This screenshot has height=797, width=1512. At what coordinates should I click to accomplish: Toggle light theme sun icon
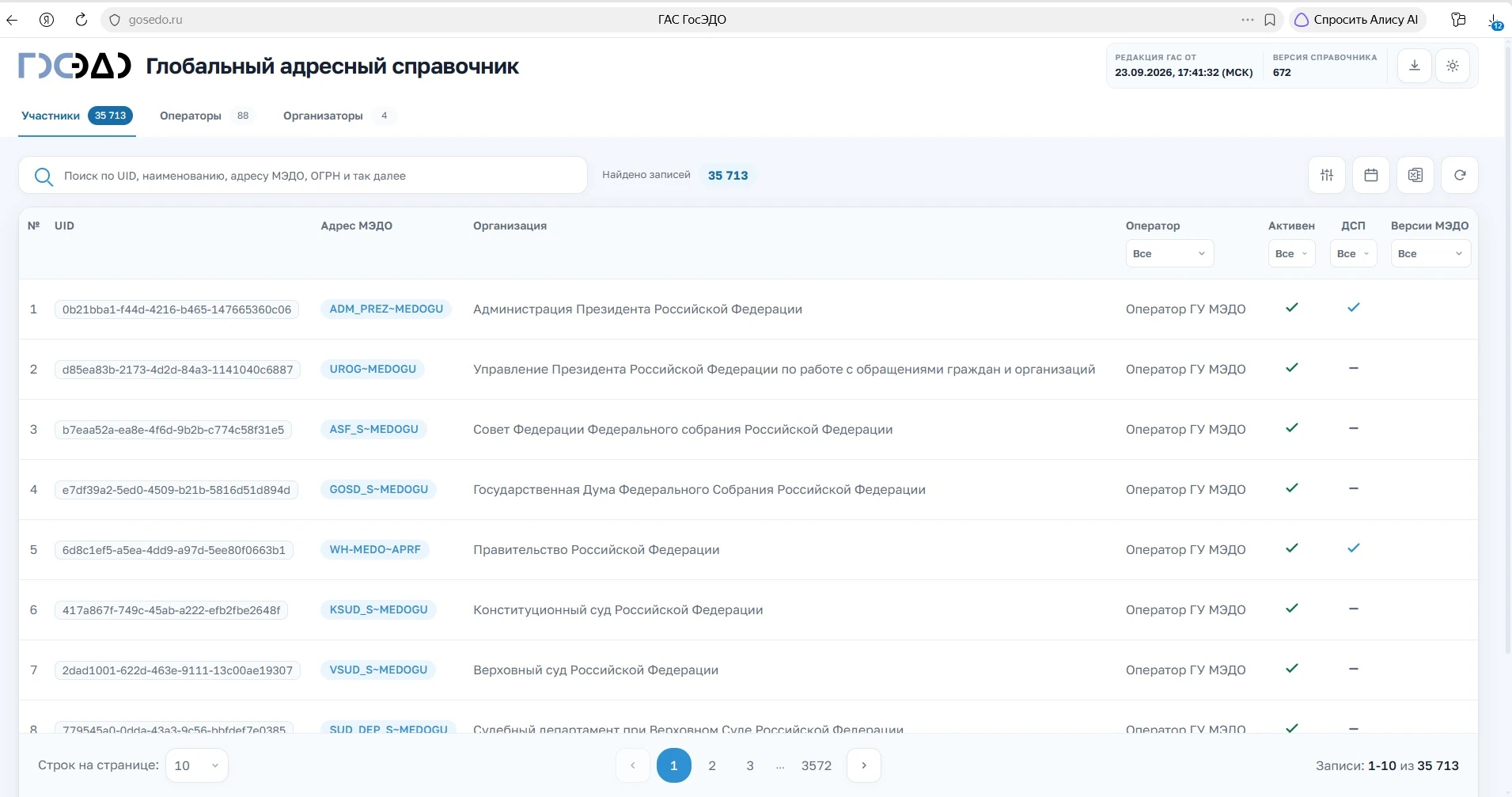pyautogui.click(x=1453, y=66)
